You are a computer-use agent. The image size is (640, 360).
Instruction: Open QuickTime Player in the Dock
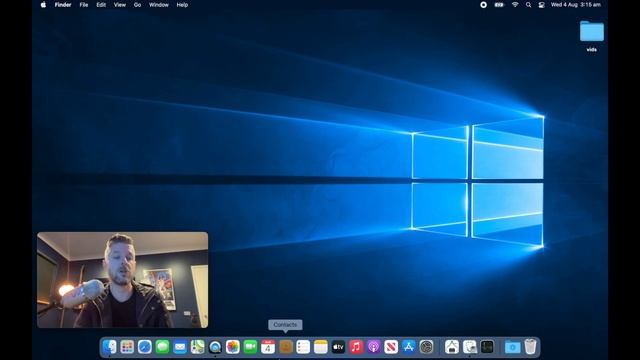pos(215,347)
